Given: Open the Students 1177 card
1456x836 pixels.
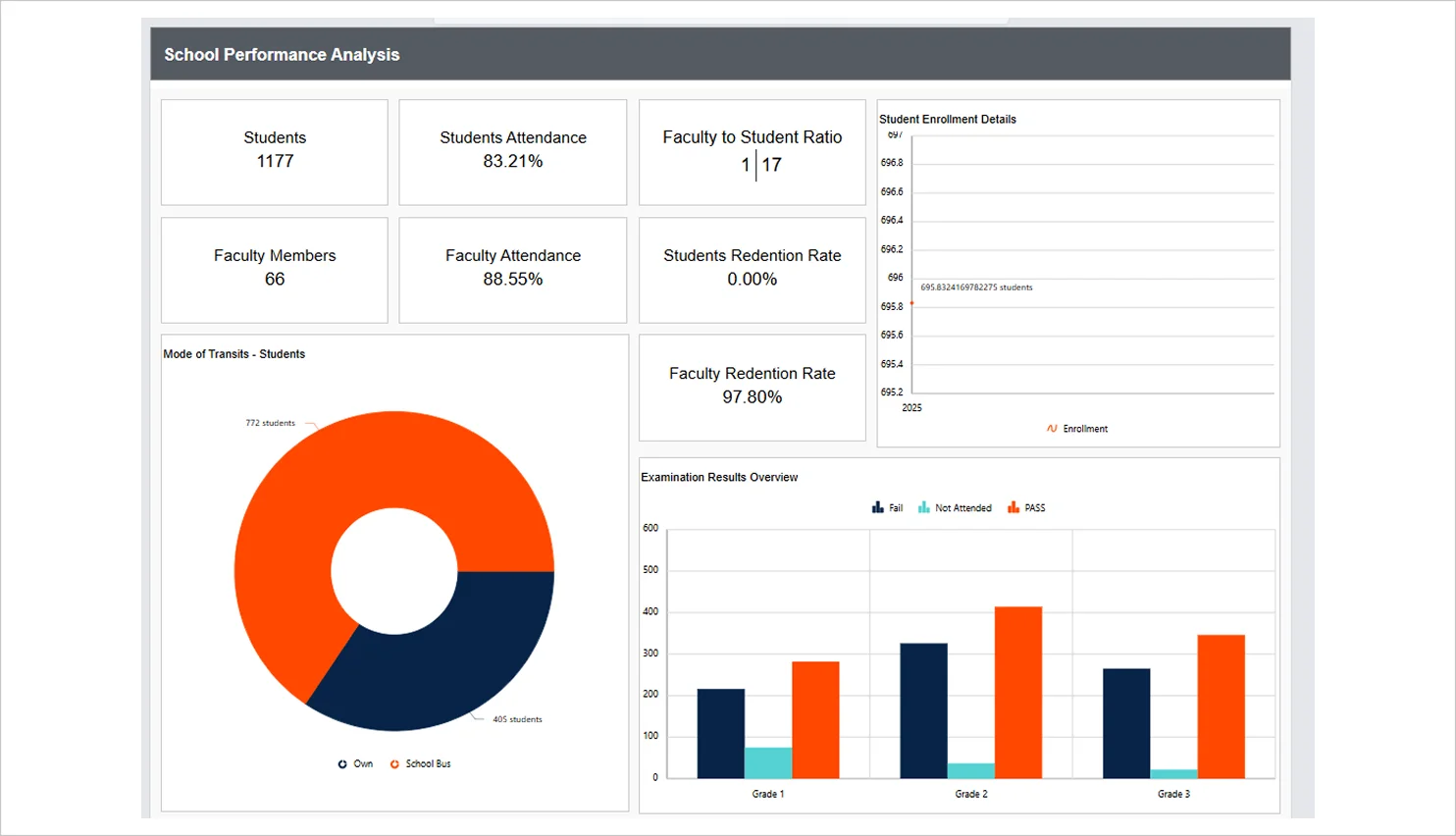Looking at the screenshot, I should (275, 152).
